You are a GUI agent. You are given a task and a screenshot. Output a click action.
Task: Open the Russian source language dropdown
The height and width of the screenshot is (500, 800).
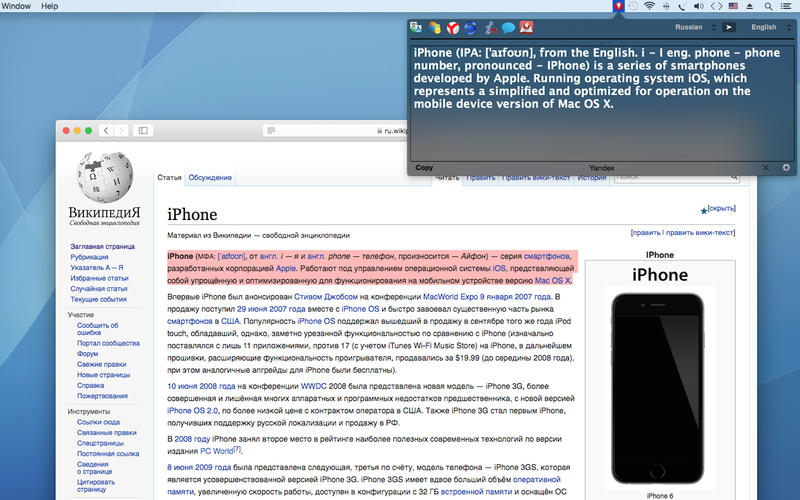click(695, 27)
